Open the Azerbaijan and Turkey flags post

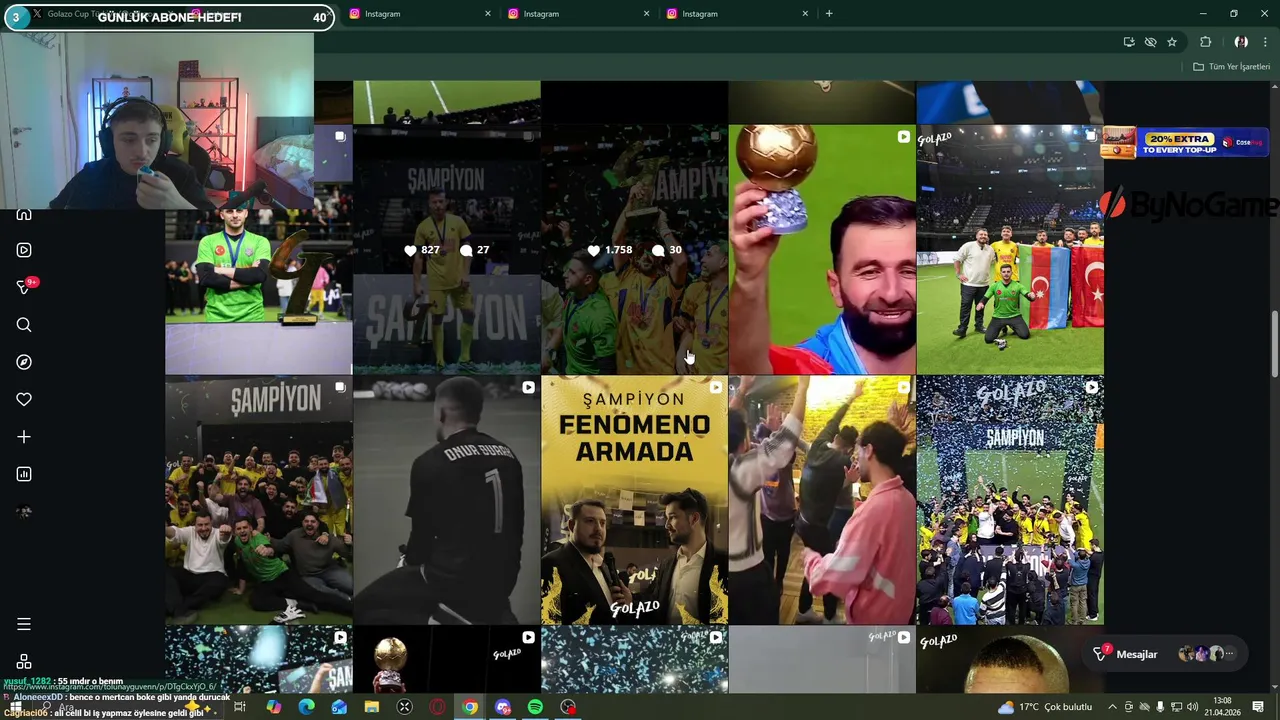(1010, 249)
